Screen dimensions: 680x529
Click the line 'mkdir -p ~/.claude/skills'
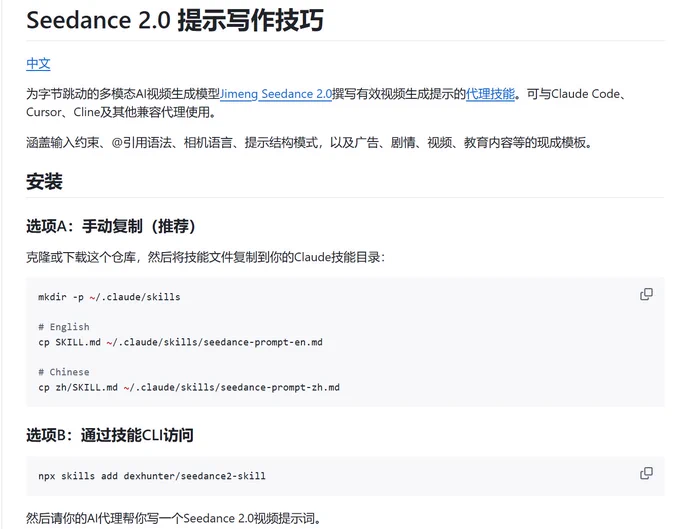[x=109, y=297]
